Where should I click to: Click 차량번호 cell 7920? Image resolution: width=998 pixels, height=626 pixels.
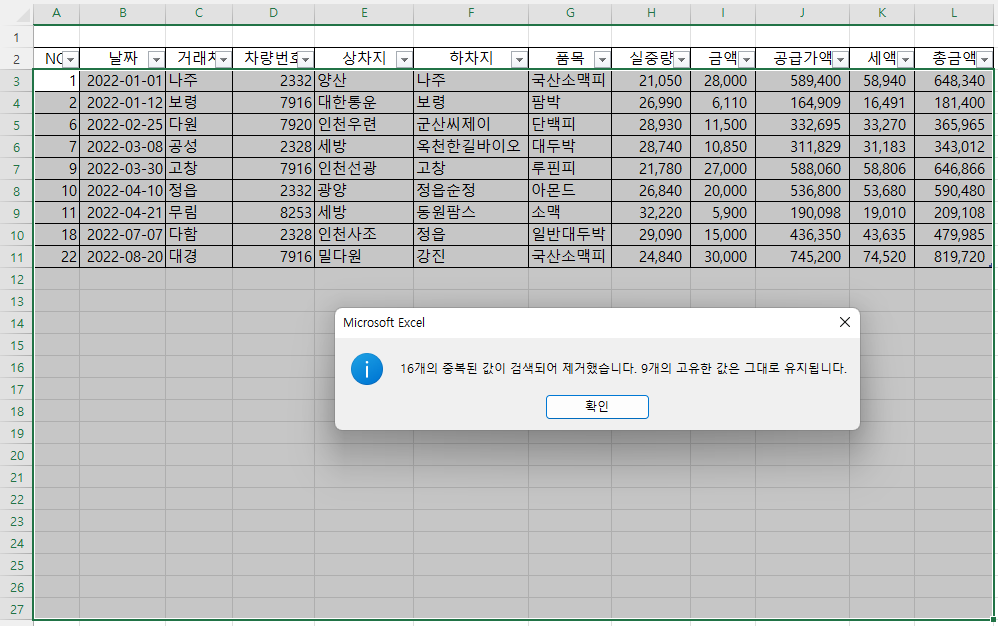tap(274, 125)
